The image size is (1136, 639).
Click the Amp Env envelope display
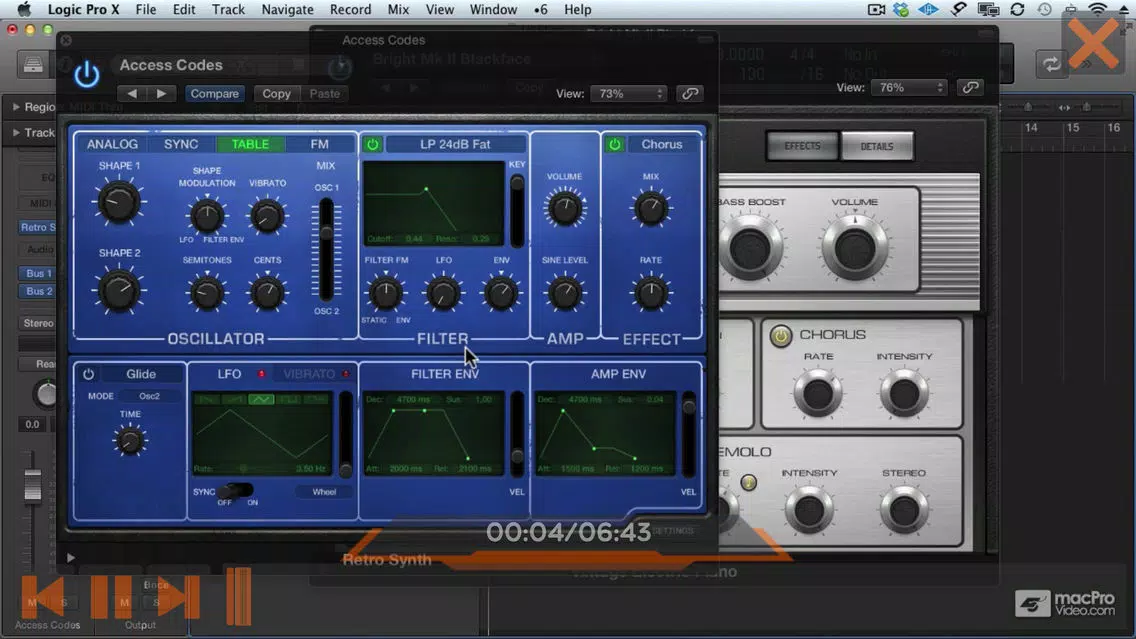[x=605, y=434]
